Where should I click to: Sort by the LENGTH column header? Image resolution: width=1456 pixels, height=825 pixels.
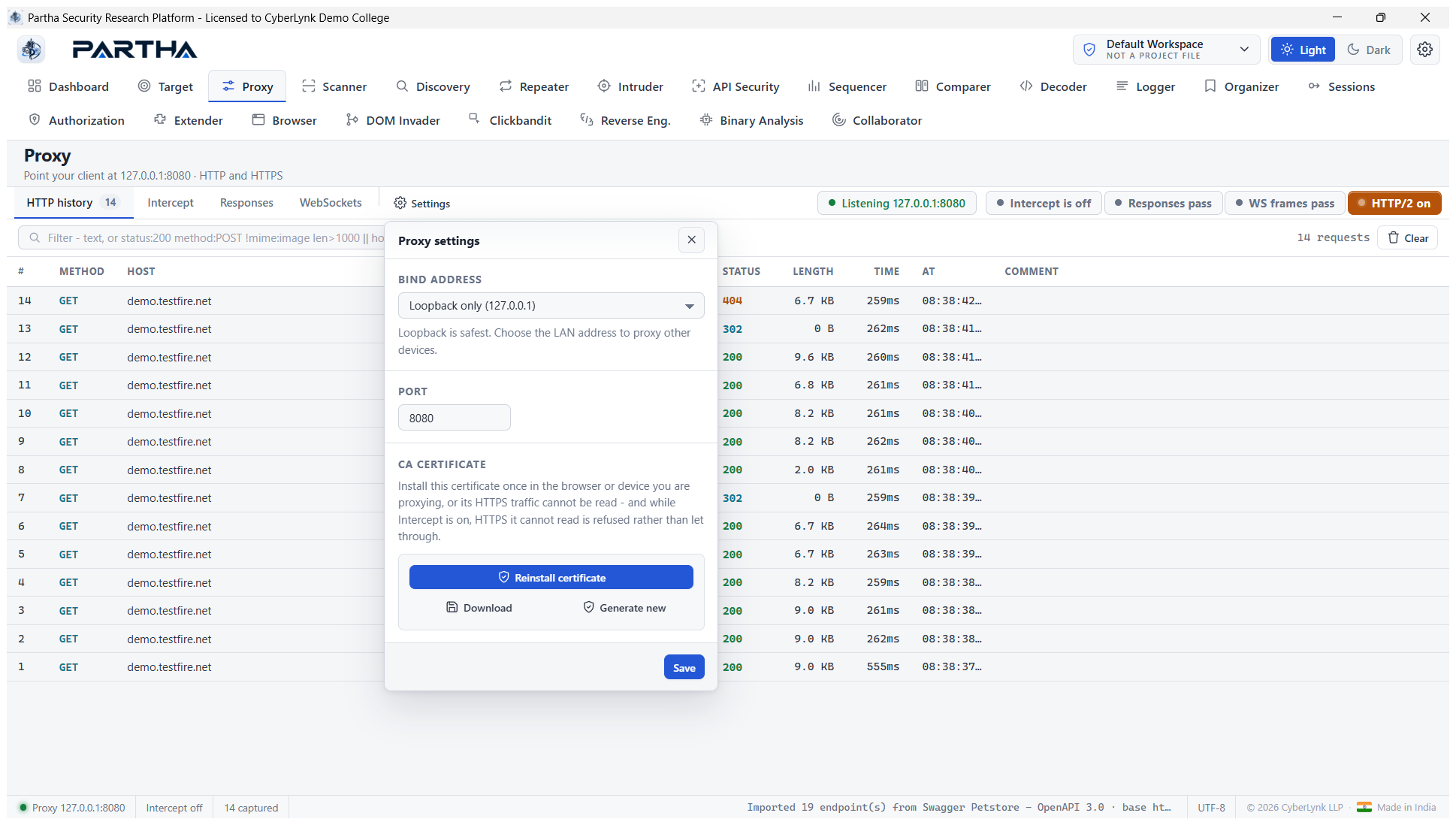813,271
